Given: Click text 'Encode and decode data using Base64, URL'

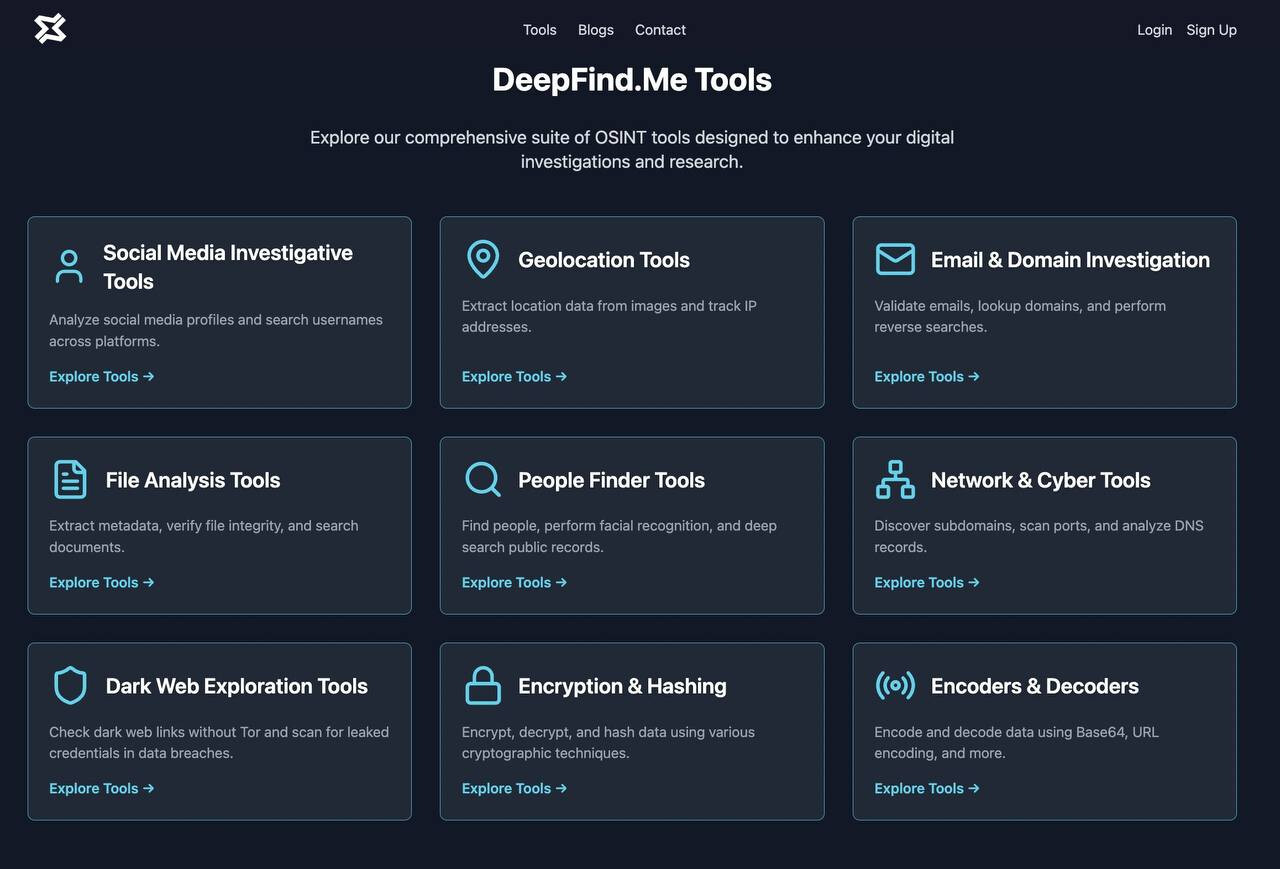Looking at the screenshot, I should pyautogui.click(x=1017, y=732).
